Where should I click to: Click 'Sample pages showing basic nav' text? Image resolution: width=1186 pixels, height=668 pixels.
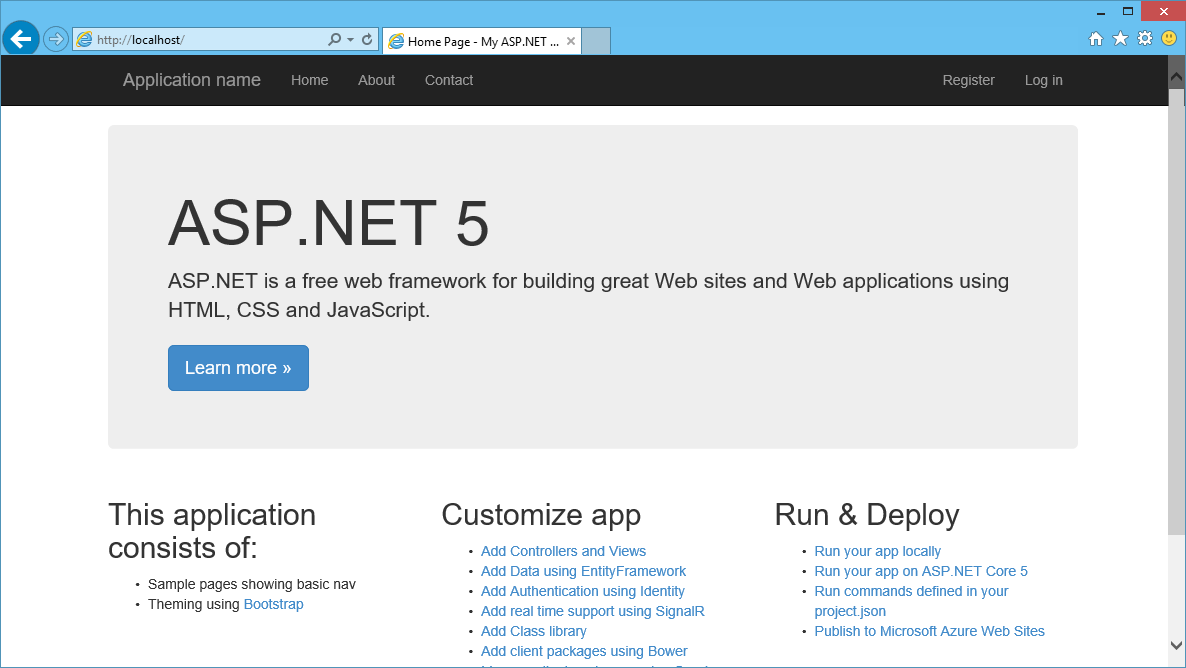[252, 585]
